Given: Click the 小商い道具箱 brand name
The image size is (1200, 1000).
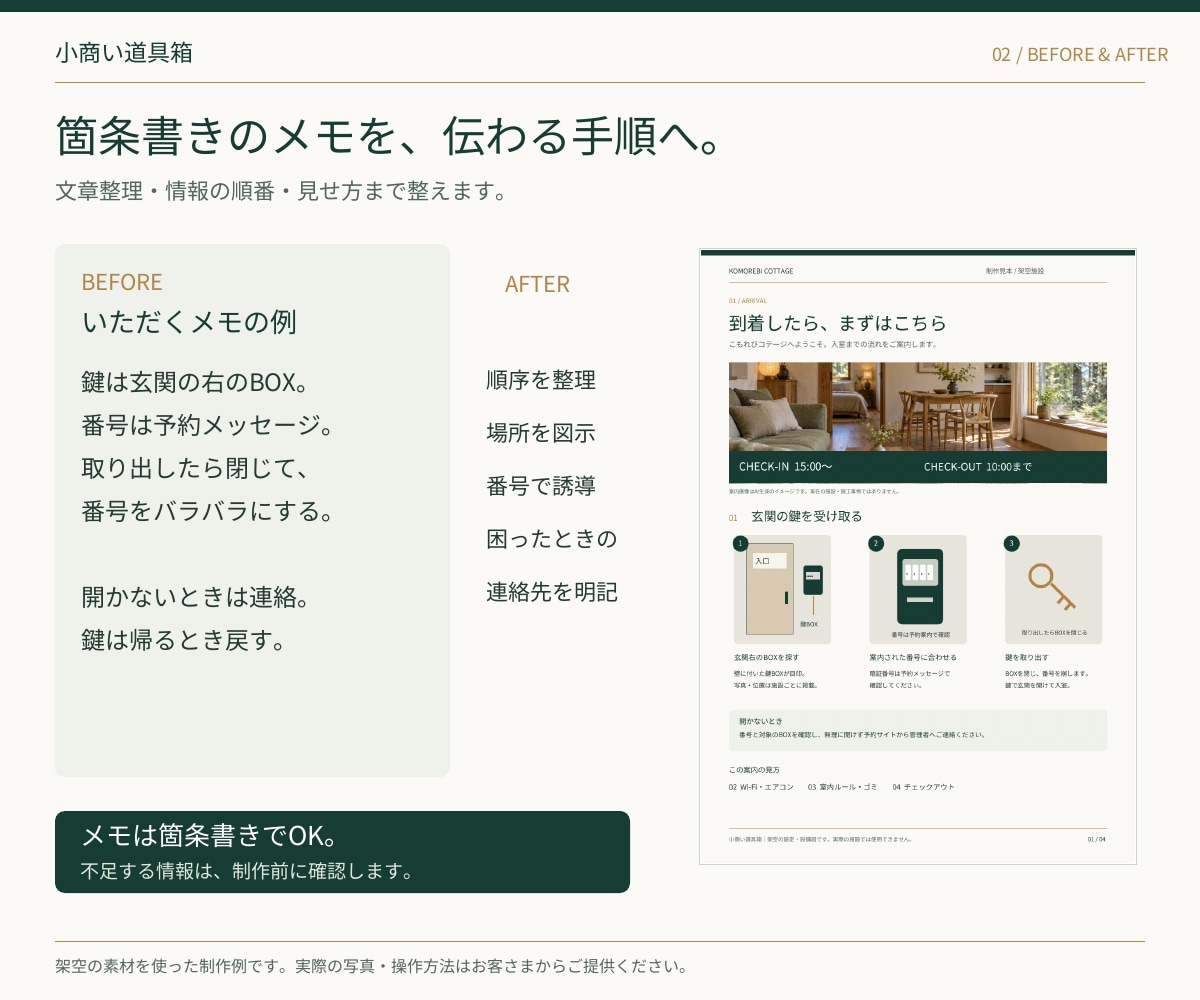Looking at the screenshot, I should point(124,53).
